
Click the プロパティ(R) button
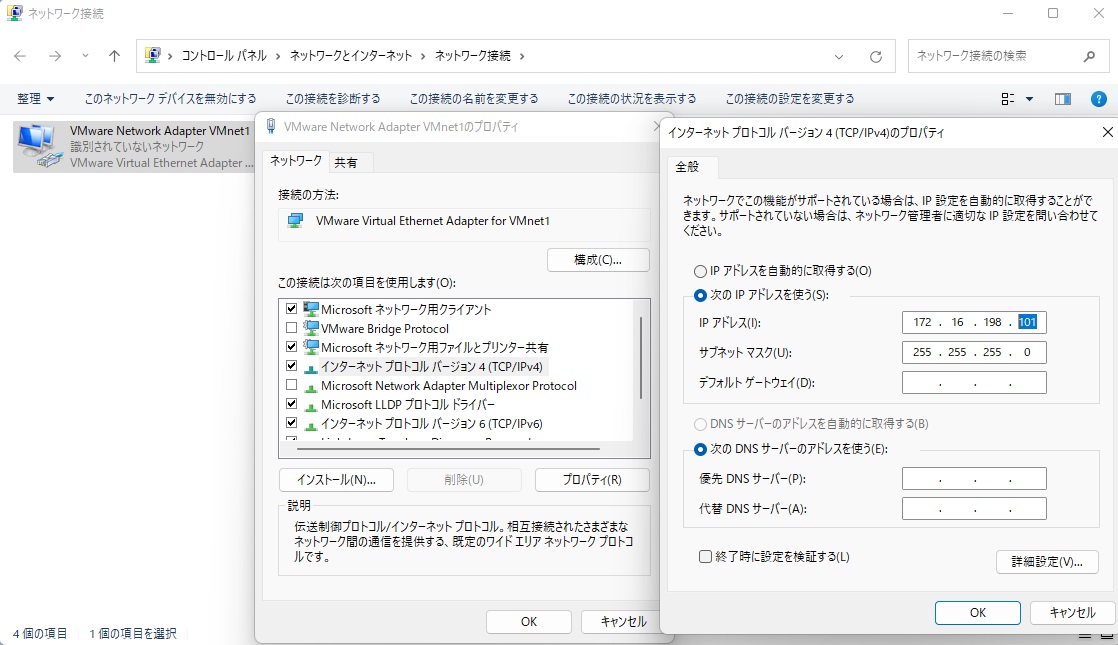pyautogui.click(x=592, y=480)
